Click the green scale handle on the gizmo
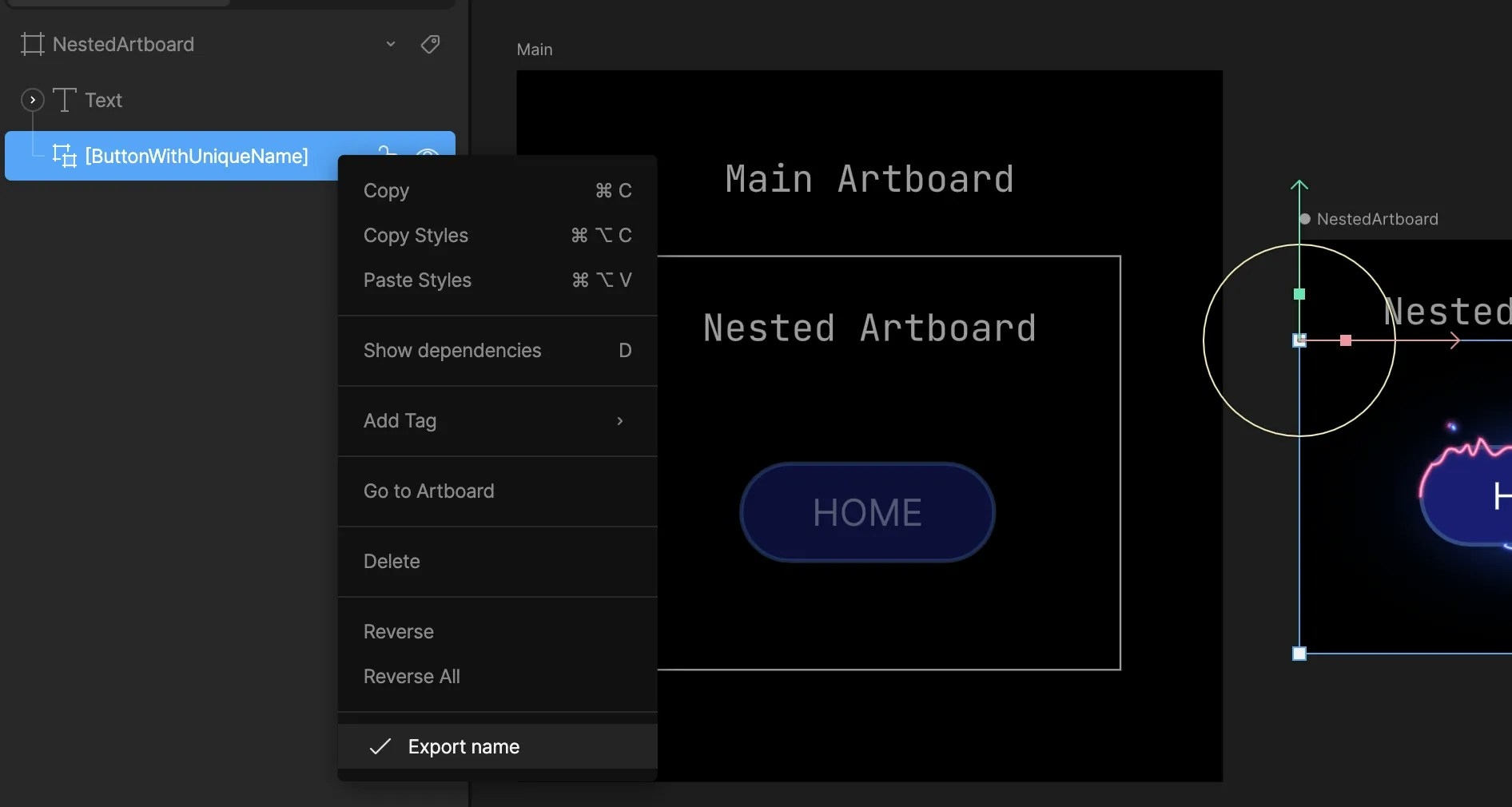This screenshot has width=1512, height=807. coord(1299,295)
